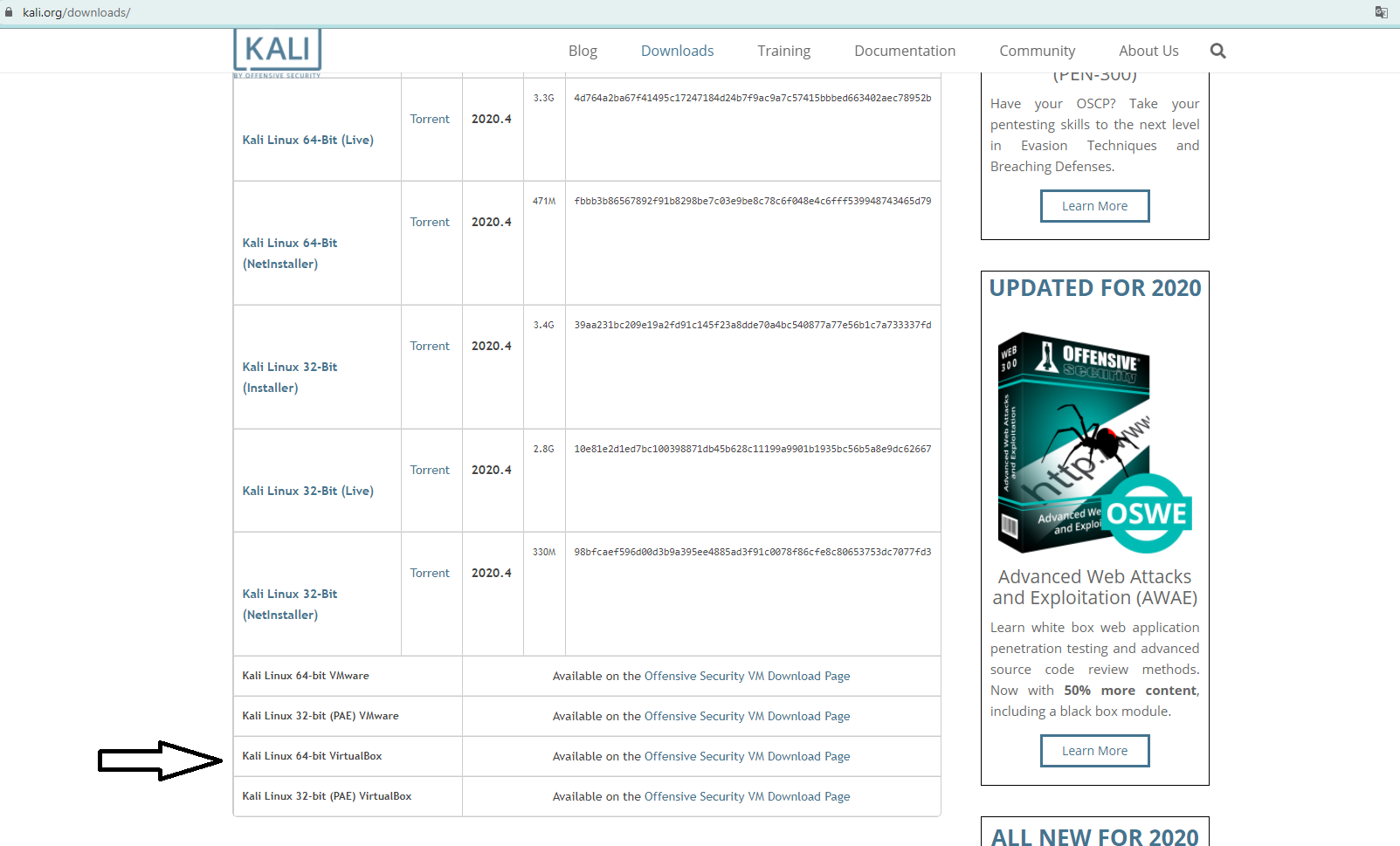Open the Training menu item
The height and width of the screenshot is (846, 1400).
pos(783,51)
